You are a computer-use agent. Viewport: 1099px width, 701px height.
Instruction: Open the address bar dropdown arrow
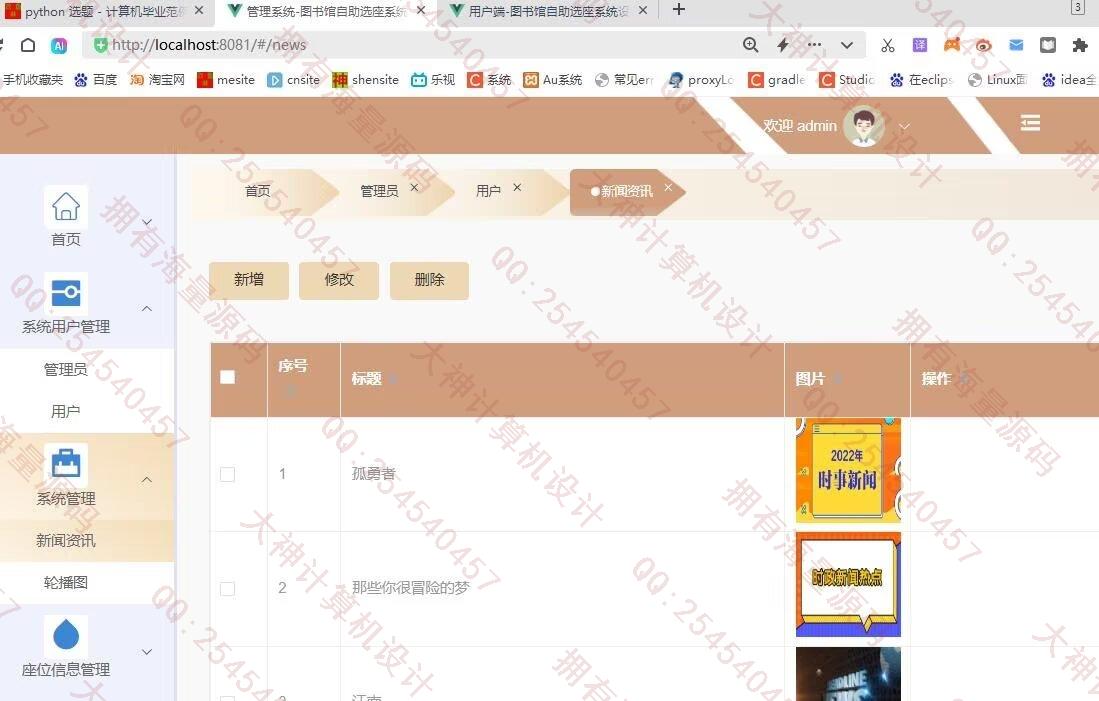(x=847, y=46)
